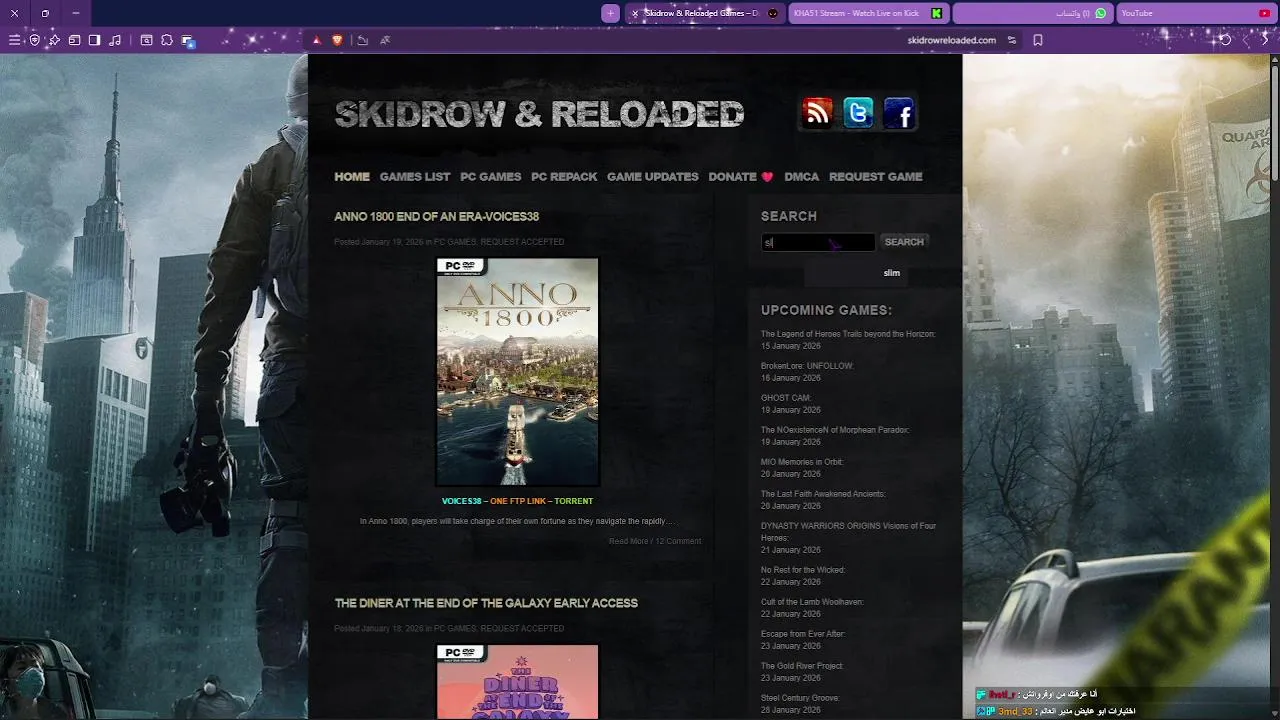
Task: Click 'BrokenLore: UNFOLLOW:' upcoming entry
Action: coord(807,366)
